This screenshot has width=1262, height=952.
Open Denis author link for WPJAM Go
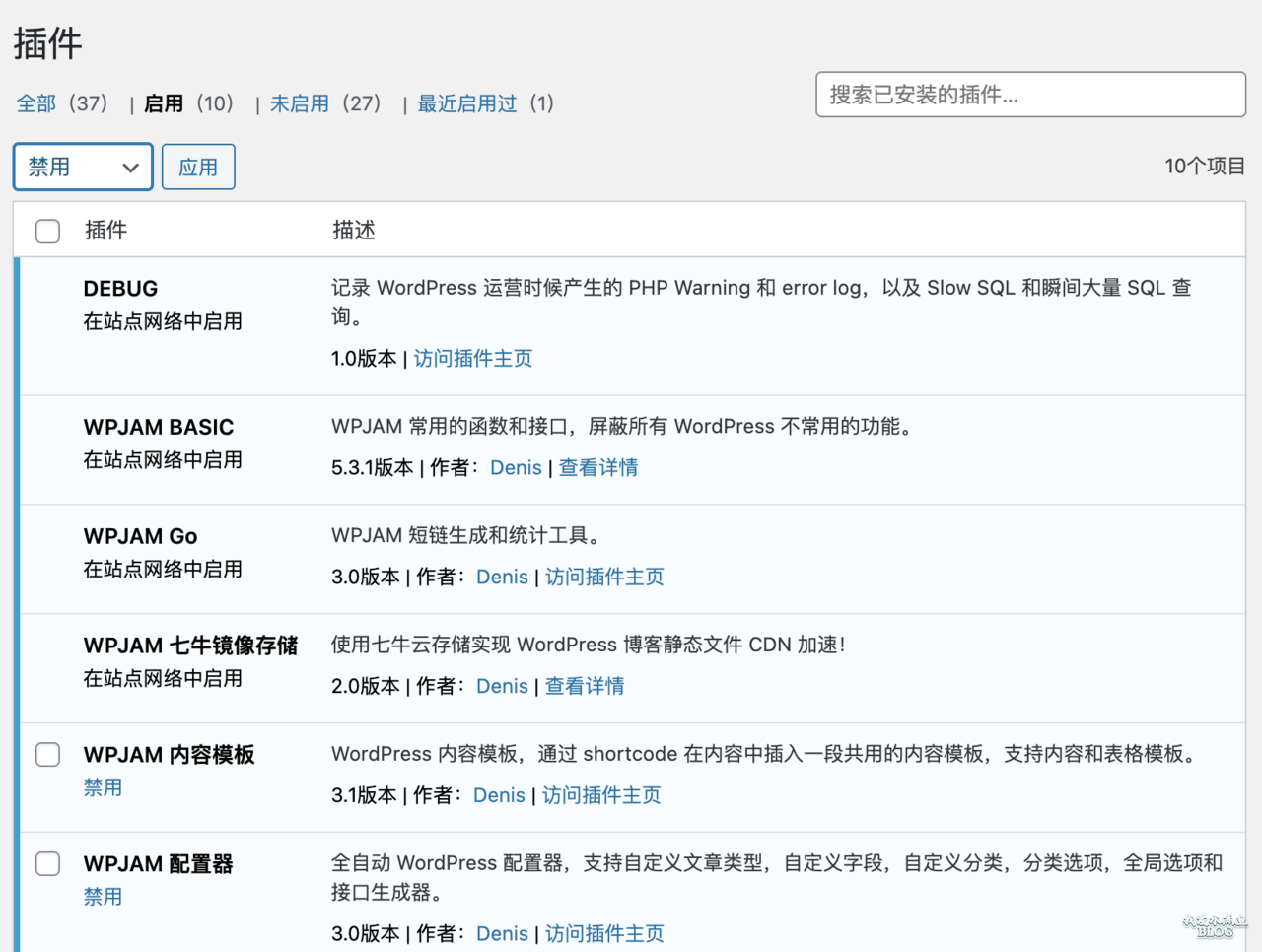[x=502, y=577]
